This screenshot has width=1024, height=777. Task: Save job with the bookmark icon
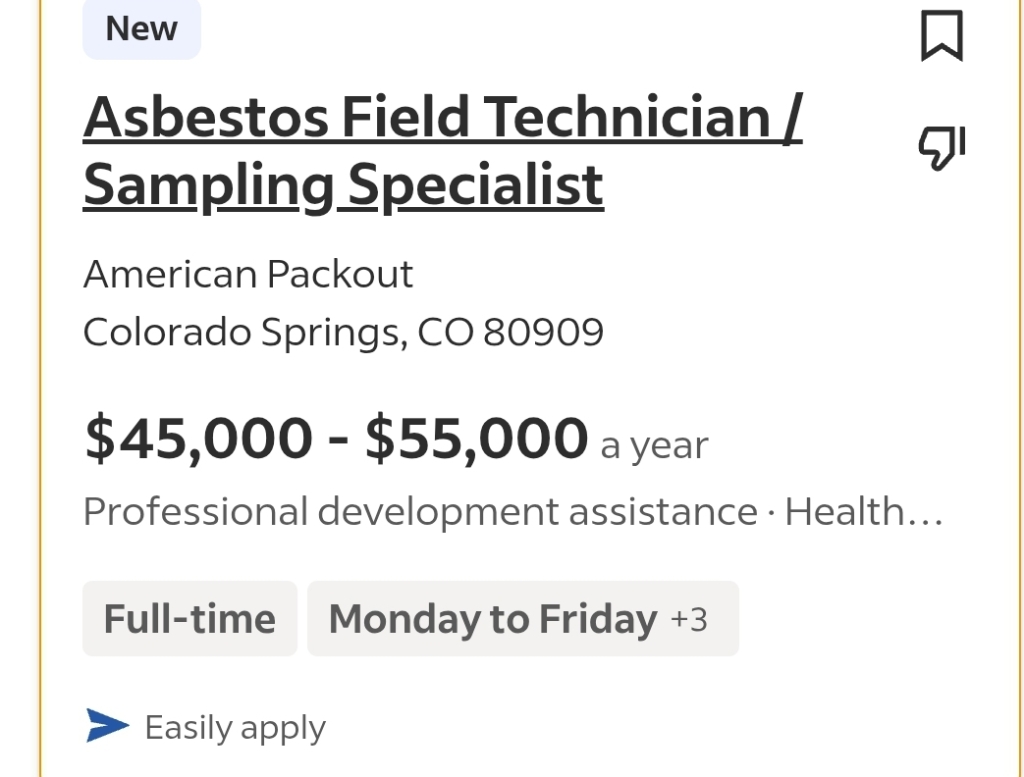pyautogui.click(x=942, y=36)
